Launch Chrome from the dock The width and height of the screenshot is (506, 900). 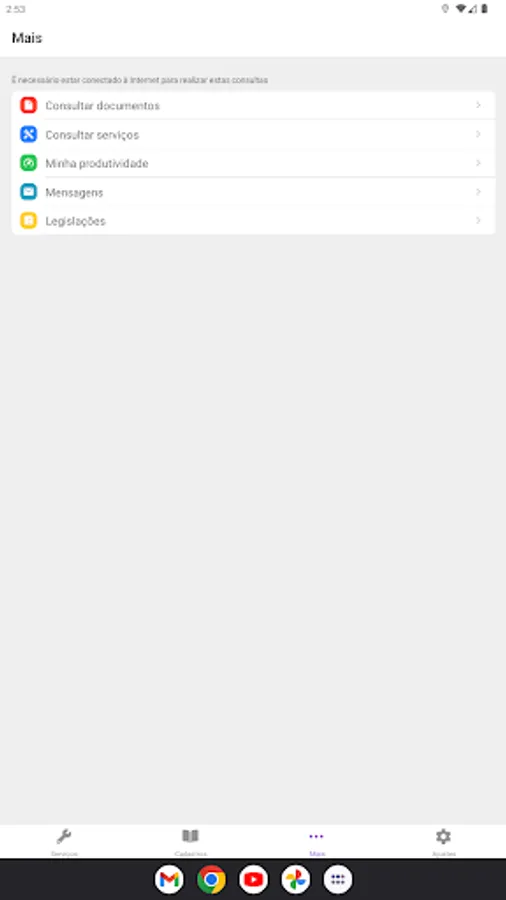click(211, 879)
